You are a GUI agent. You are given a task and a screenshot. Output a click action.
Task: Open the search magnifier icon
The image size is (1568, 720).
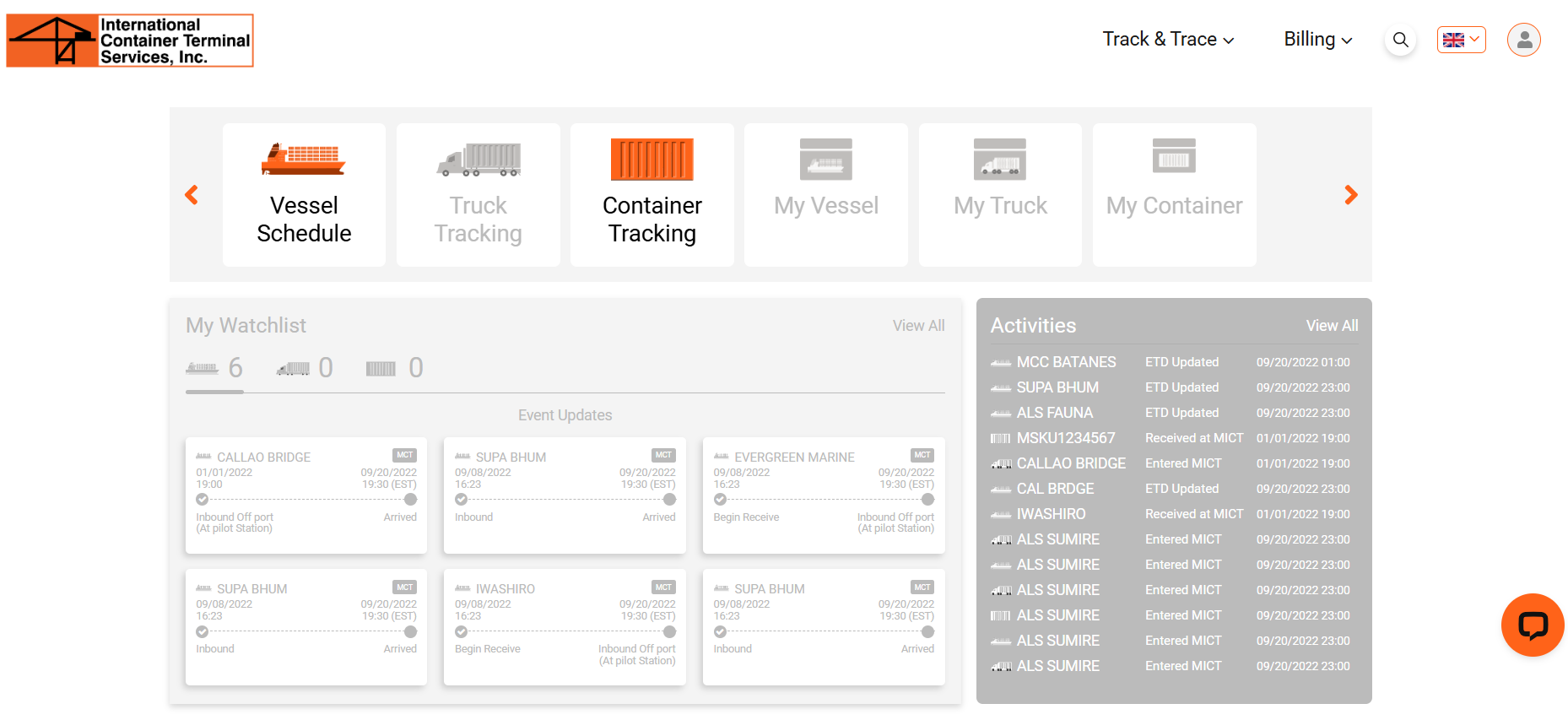coord(1400,40)
